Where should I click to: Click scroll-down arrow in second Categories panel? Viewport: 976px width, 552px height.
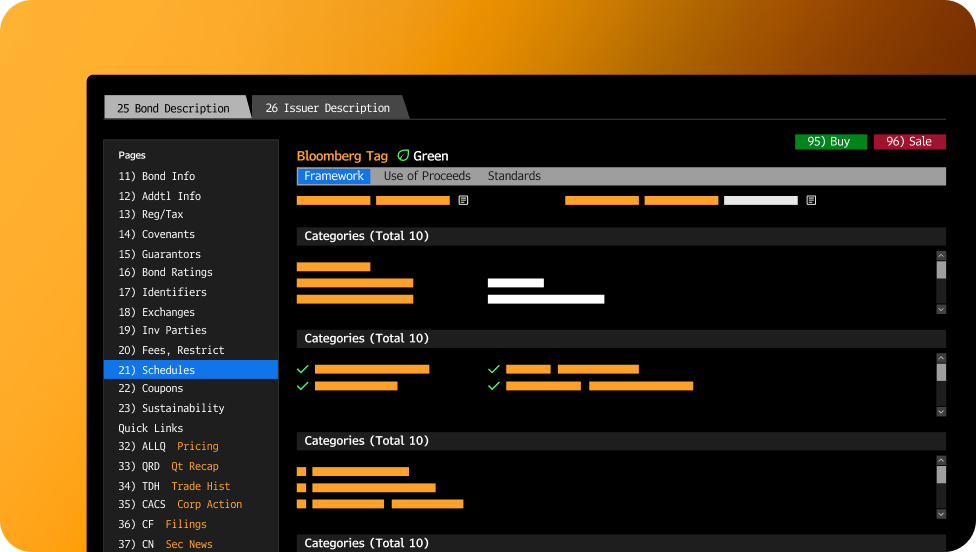tap(941, 411)
